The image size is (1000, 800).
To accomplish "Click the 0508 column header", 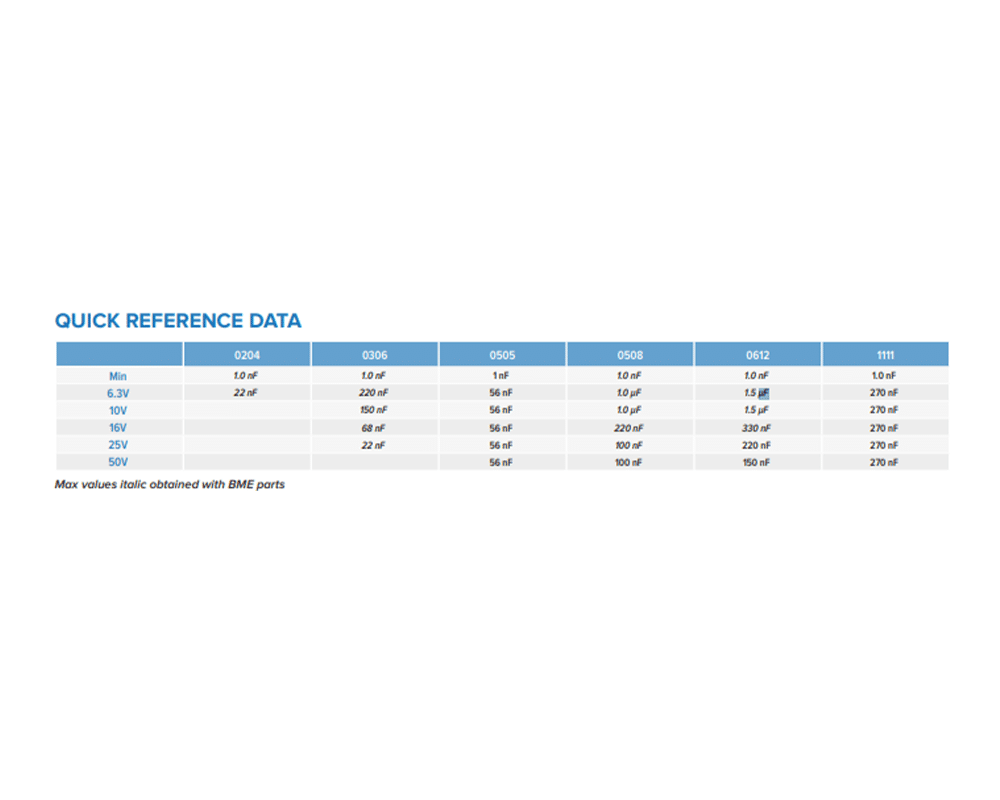I will pos(630,355).
